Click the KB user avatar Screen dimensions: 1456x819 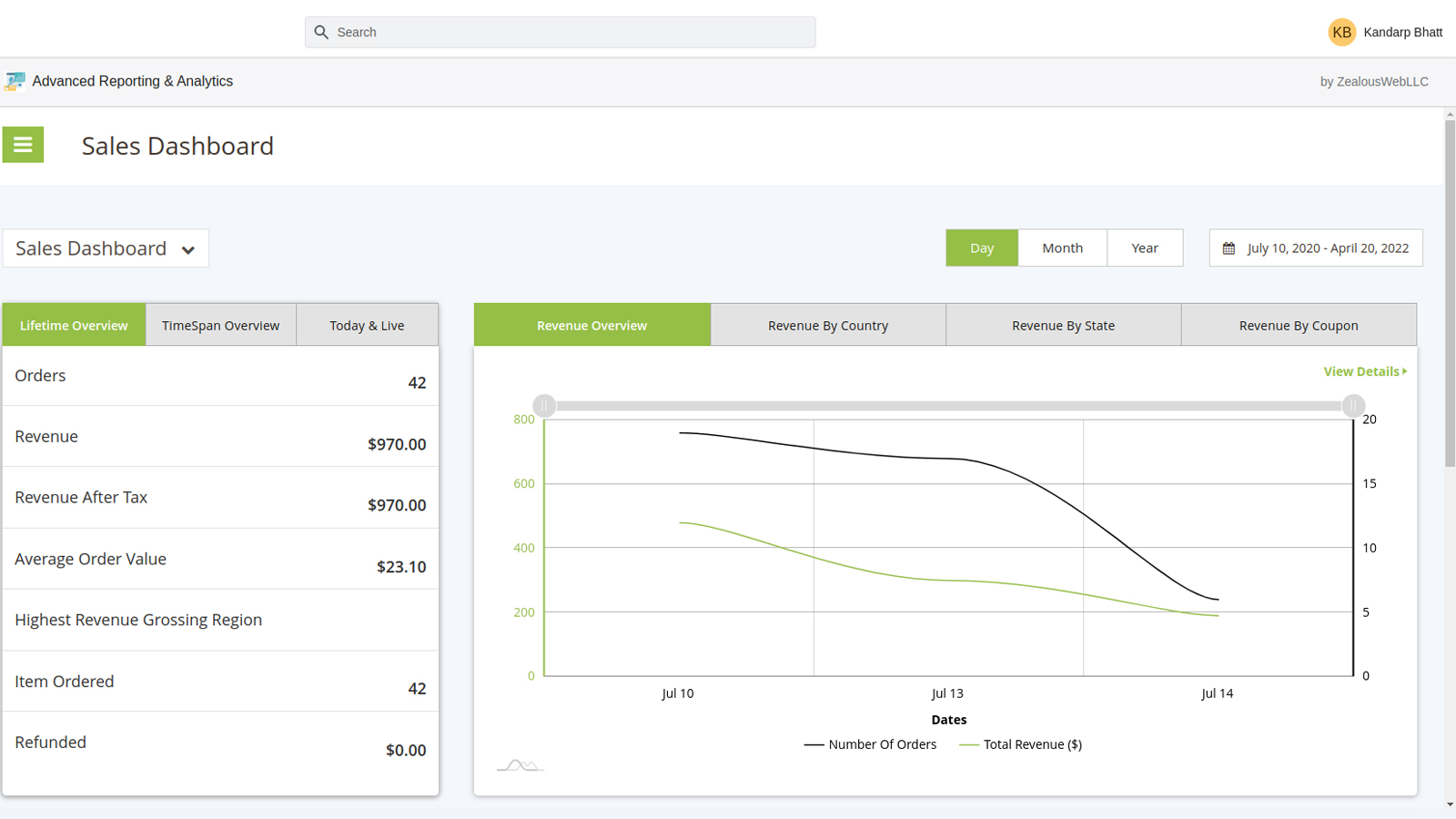coord(1341,32)
